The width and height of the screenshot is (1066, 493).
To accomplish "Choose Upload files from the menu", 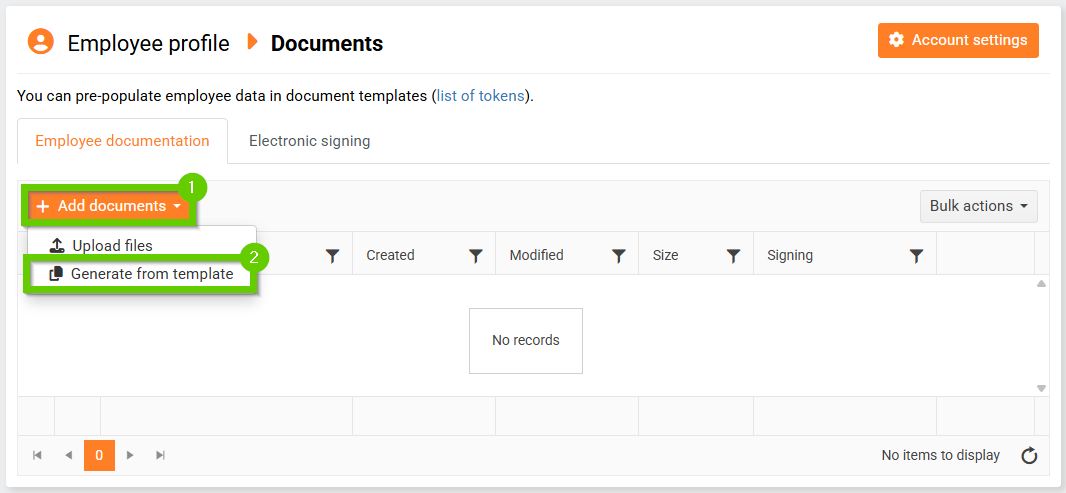I will pos(112,245).
